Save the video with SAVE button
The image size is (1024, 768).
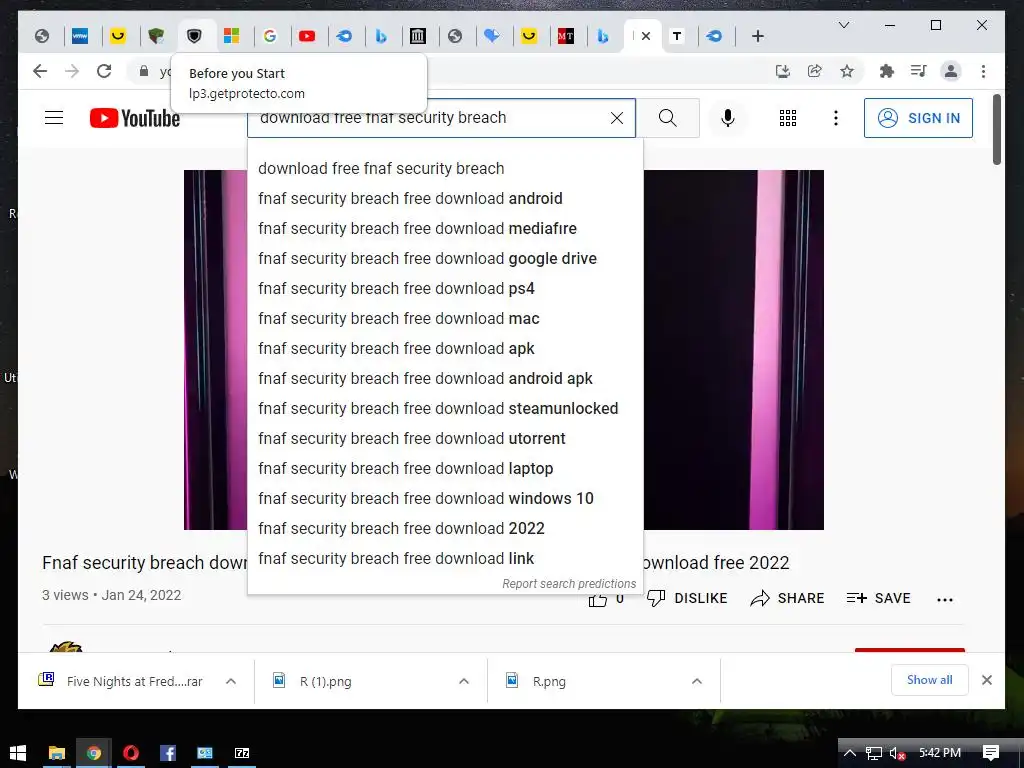(878, 598)
